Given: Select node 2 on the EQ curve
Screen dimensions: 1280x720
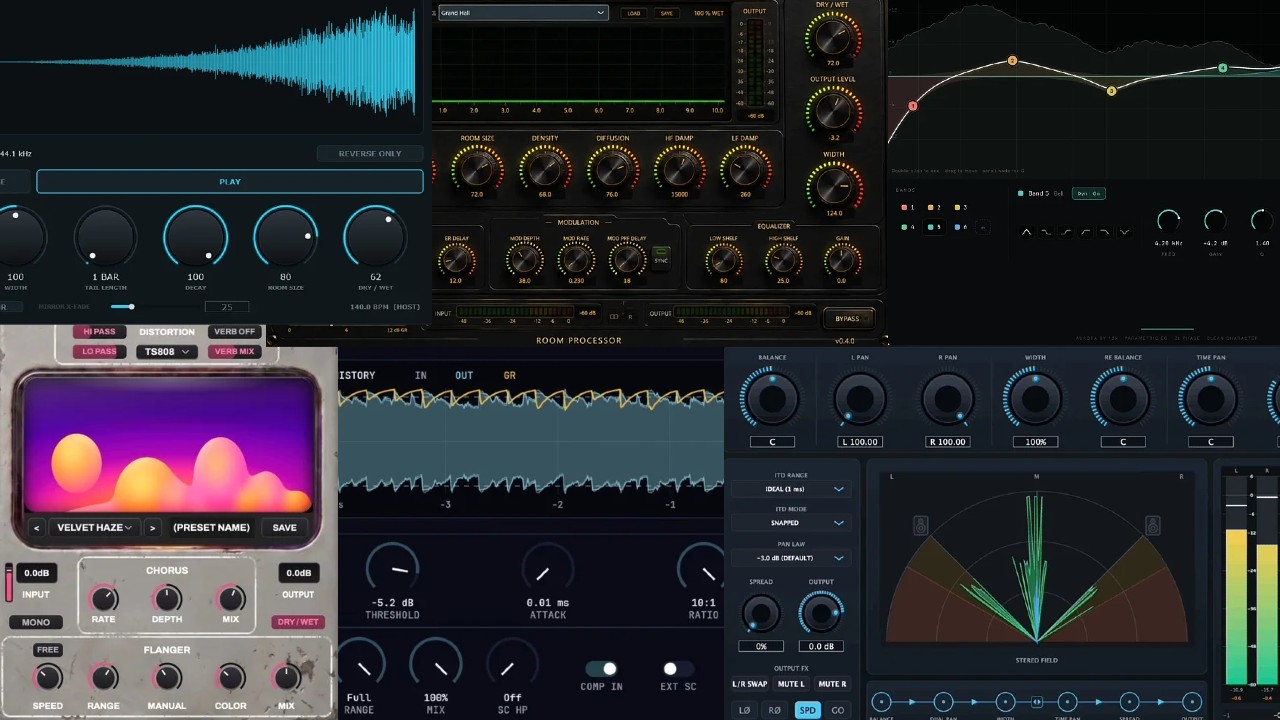Looking at the screenshot, I should 1012,61.
